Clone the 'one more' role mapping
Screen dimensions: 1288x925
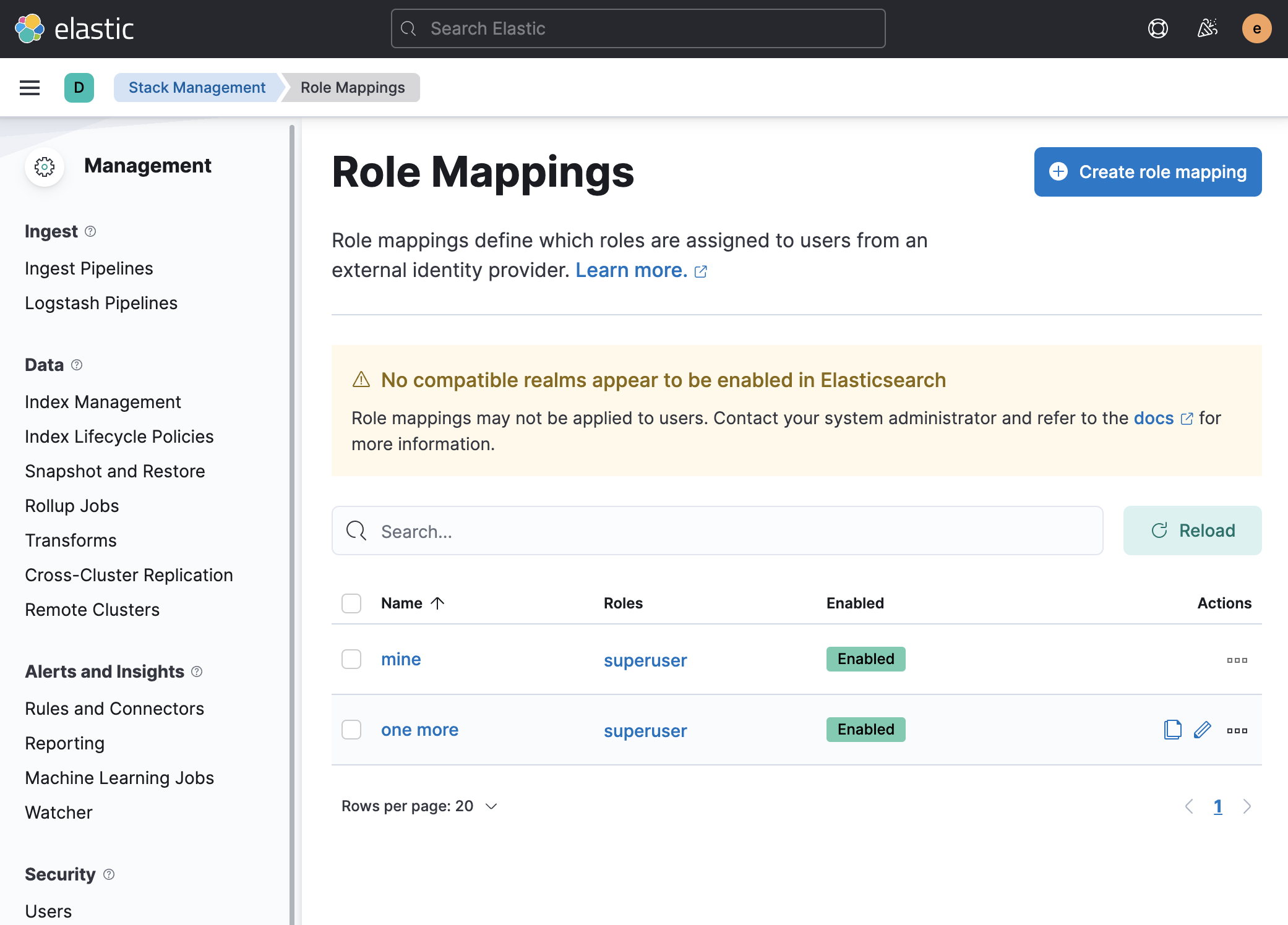click(x=1172, y=730)
